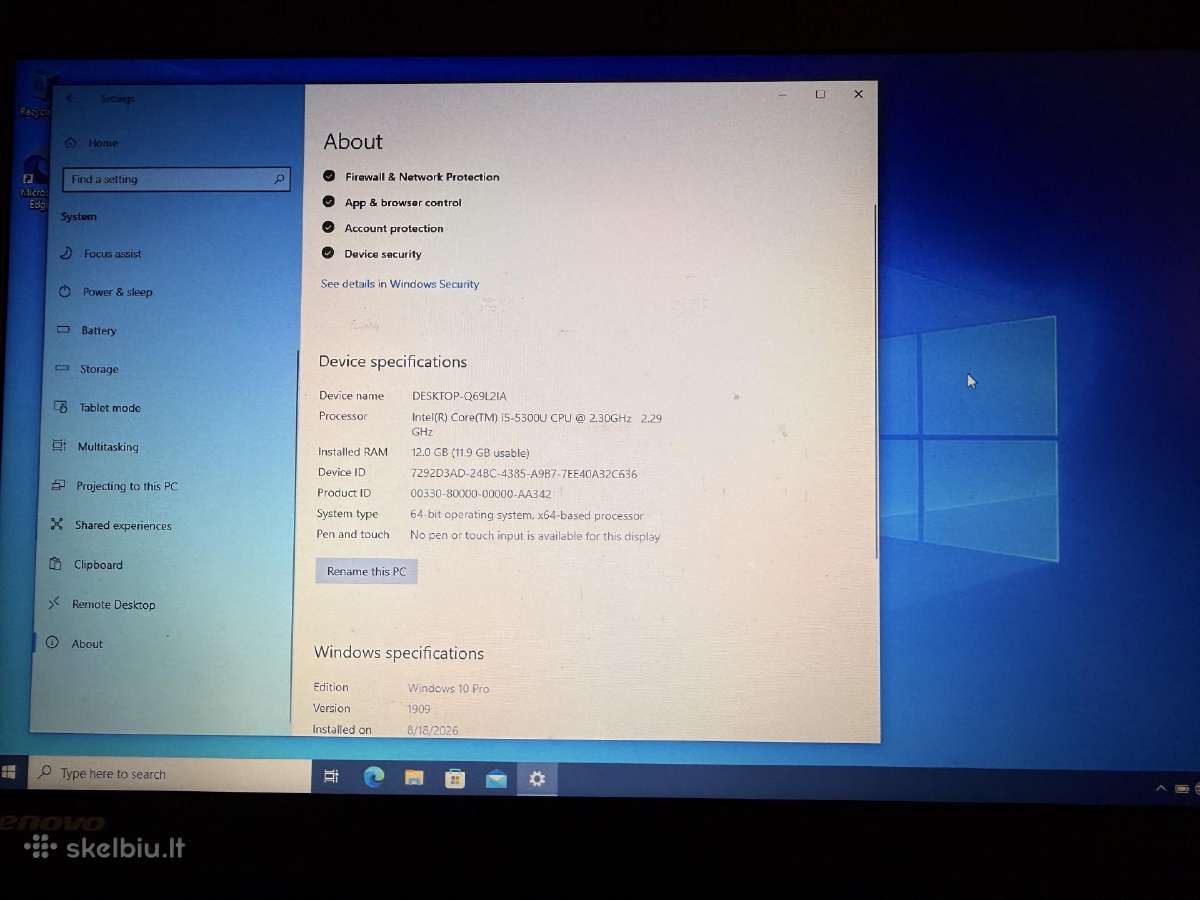1200x900 pixels.
Task: Click the About info icon in sidebar
Action: 52,643
